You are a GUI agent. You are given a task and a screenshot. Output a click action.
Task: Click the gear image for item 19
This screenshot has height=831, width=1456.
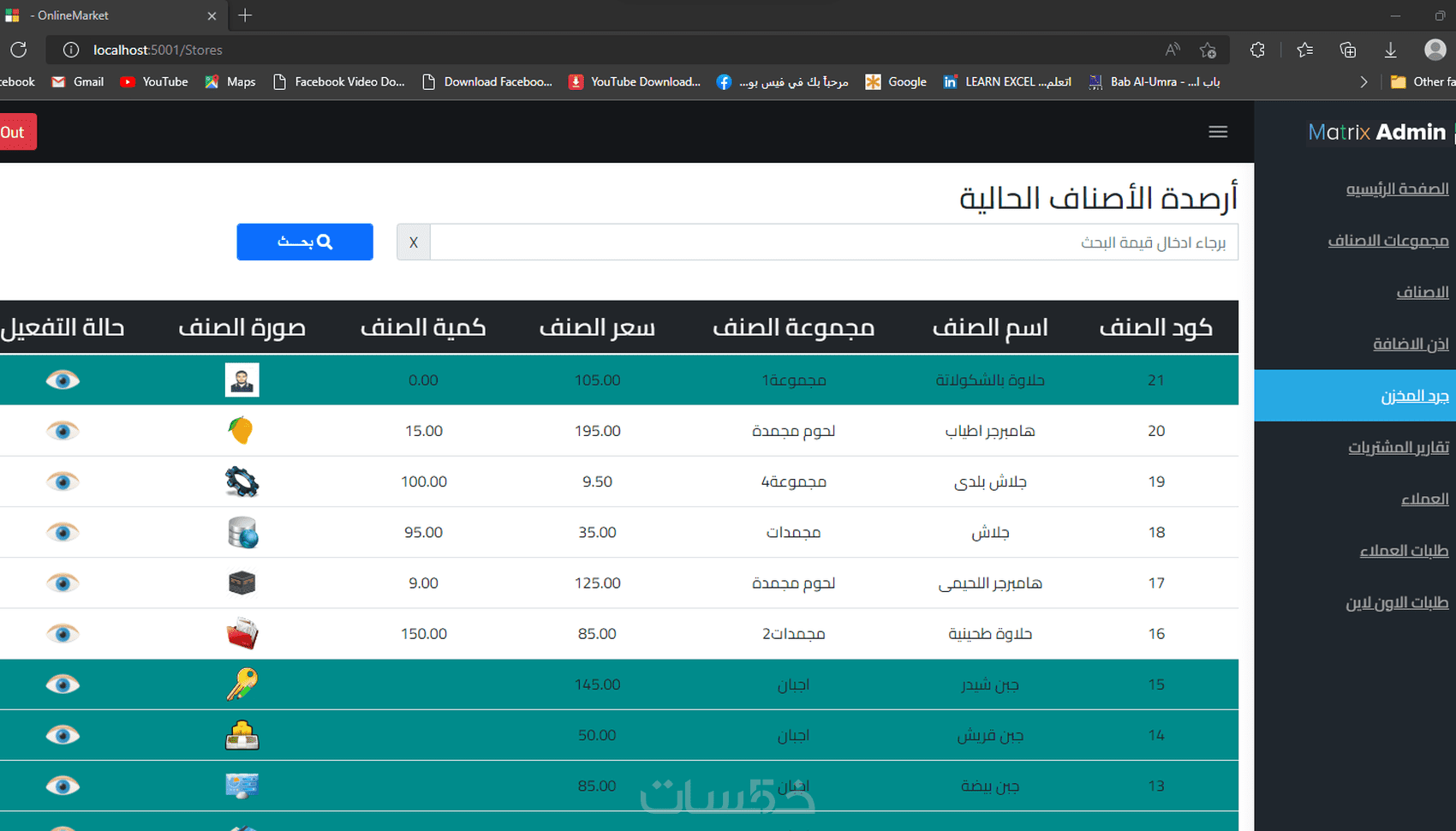(x=242, y=481)
